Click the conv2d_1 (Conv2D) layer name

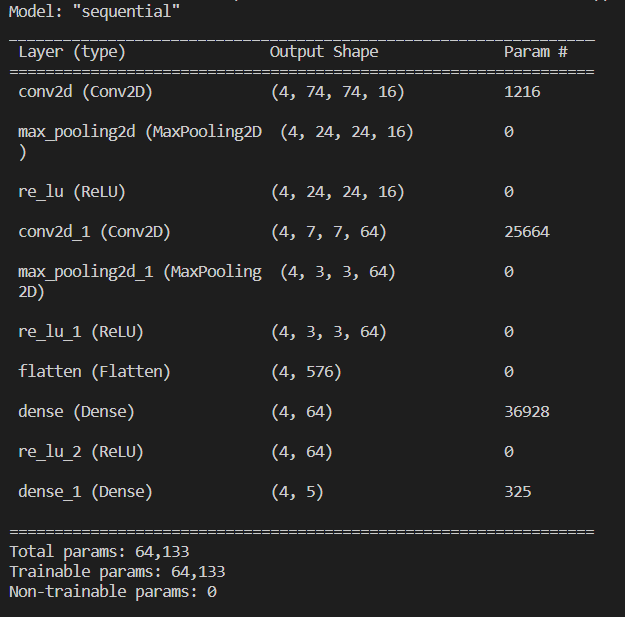(95, 231)
